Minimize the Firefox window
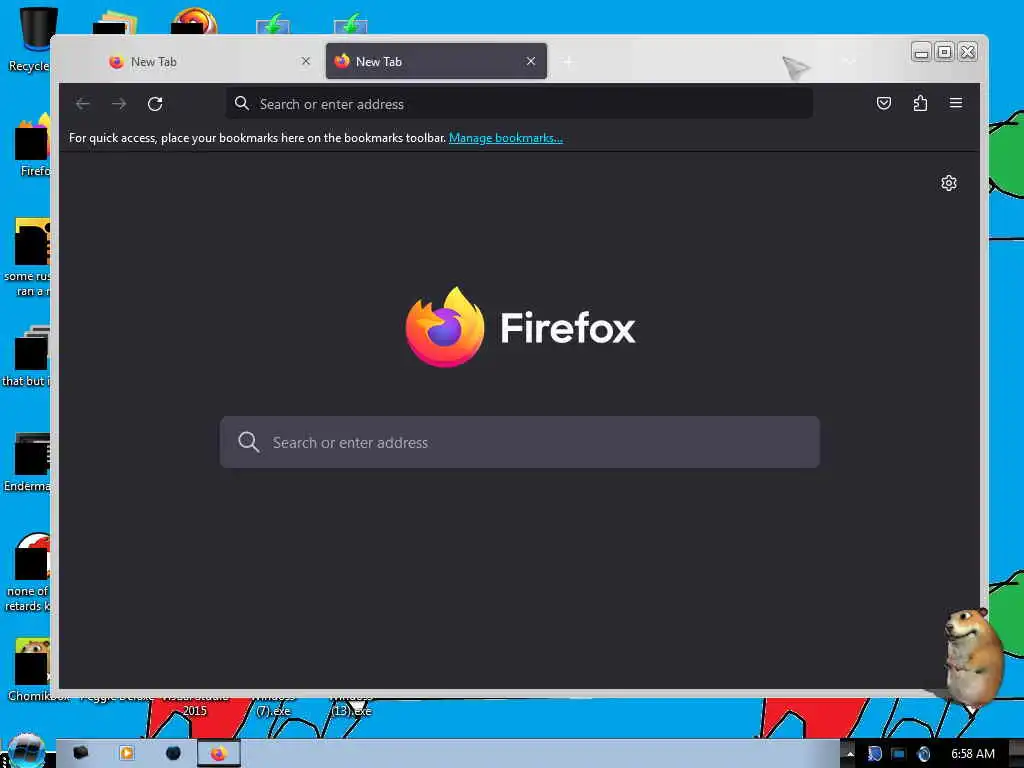This screenshot has height=768, width=1024. coord(921,52)
